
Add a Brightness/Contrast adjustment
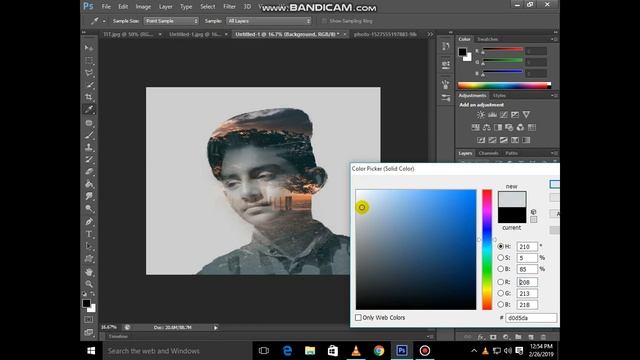pyautogui.click(x=481, y=115)
